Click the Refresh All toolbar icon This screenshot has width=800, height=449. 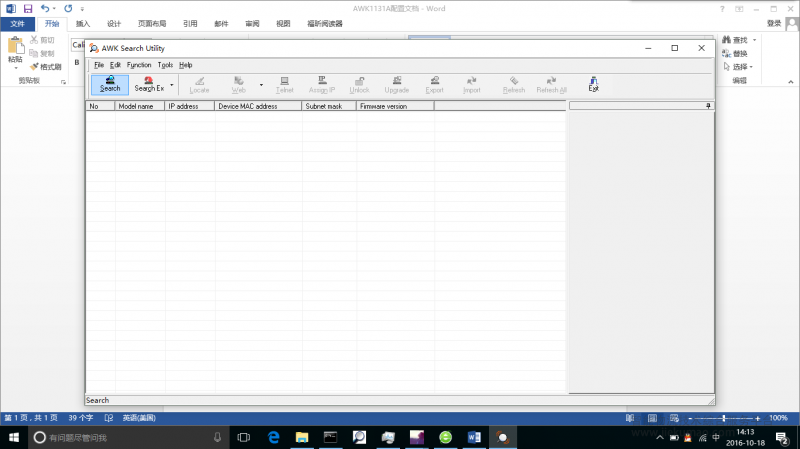552,85
